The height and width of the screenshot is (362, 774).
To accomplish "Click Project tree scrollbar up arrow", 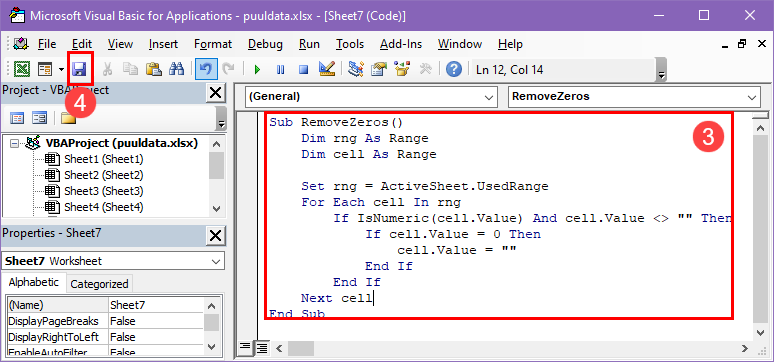I will click(216, 144).
